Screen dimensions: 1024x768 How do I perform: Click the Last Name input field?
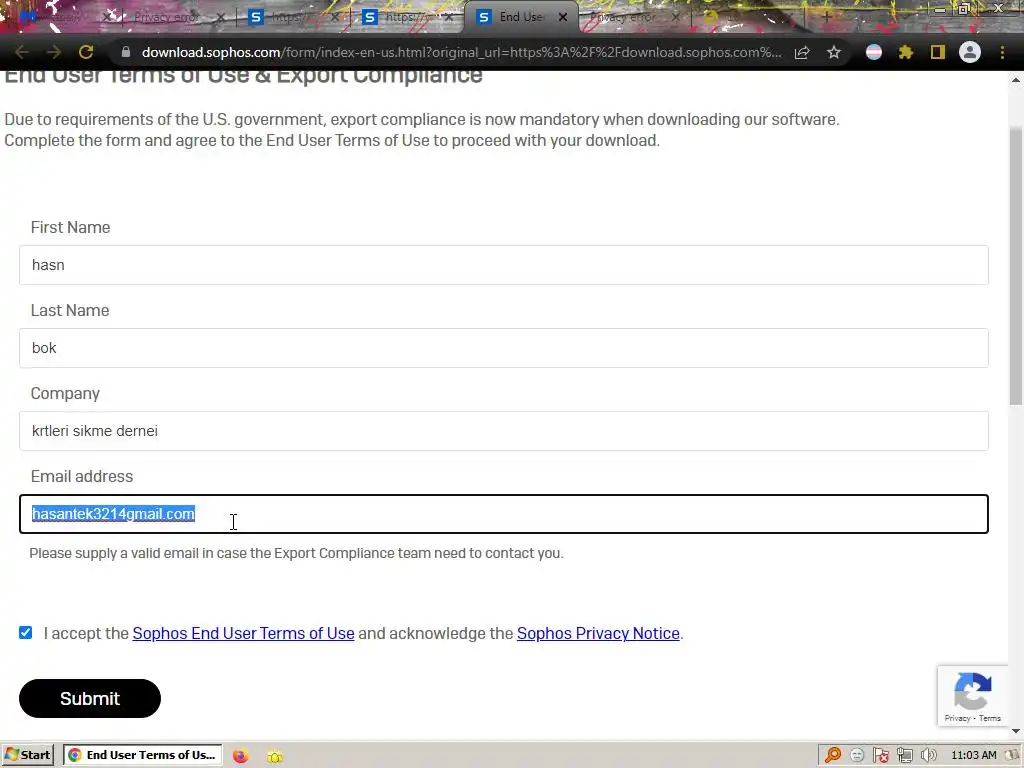coord(504,347)
